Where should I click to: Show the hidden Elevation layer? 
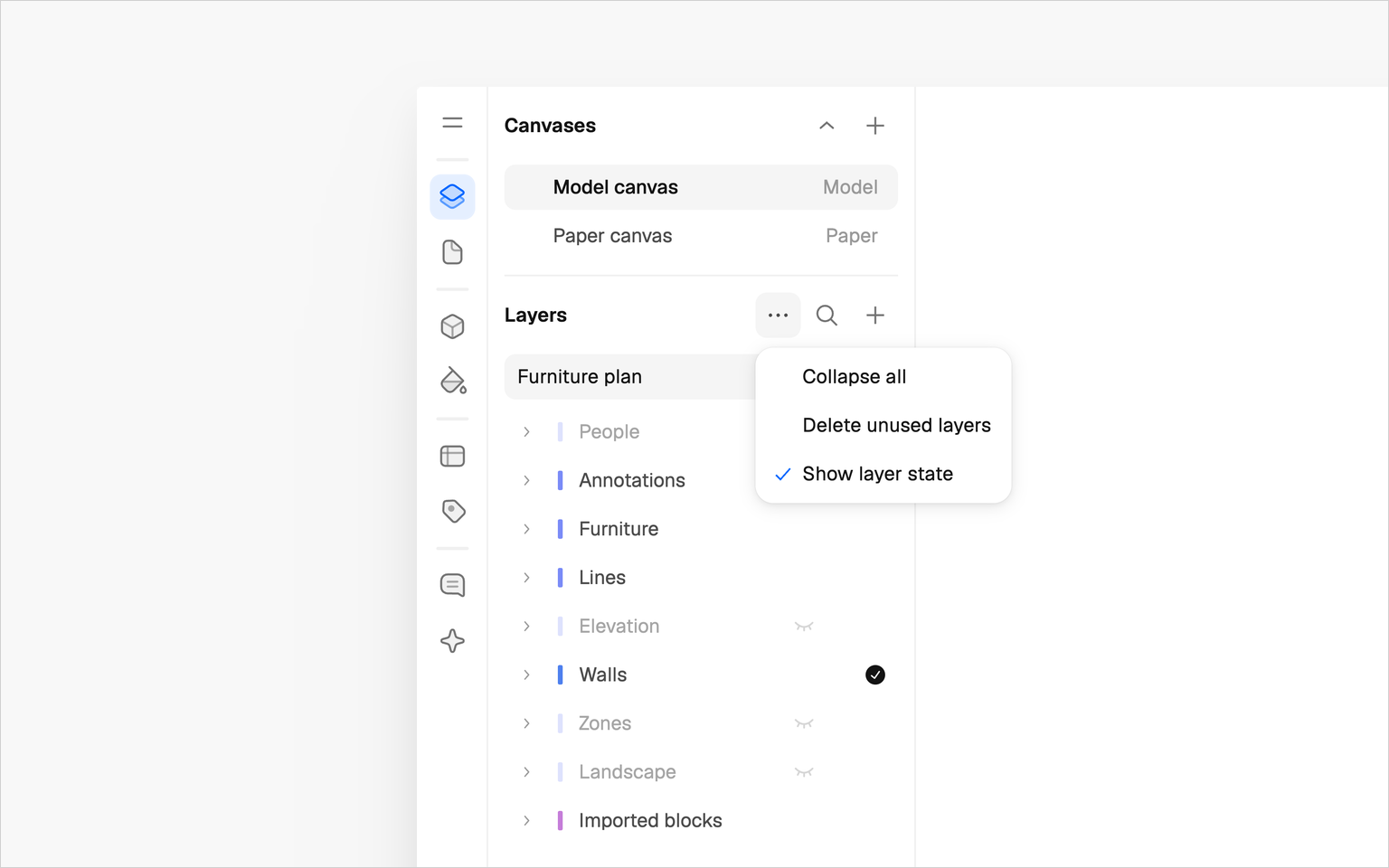tap(804, 627)
